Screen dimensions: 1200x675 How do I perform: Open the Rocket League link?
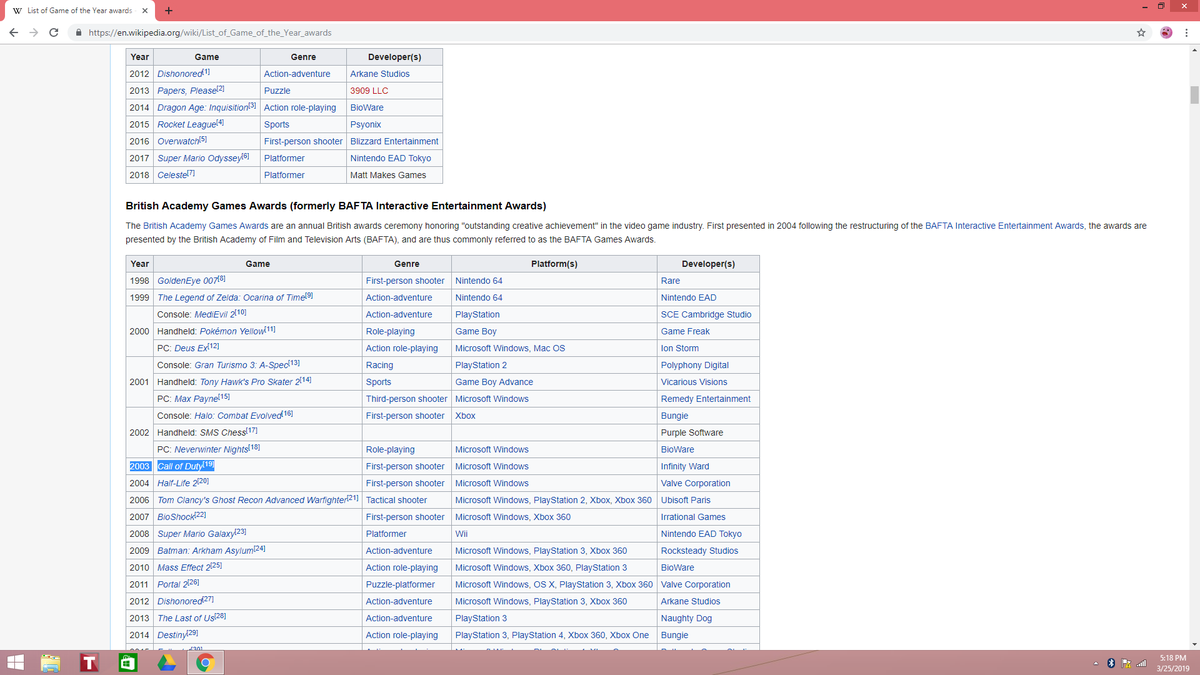(x=187, y=125)
